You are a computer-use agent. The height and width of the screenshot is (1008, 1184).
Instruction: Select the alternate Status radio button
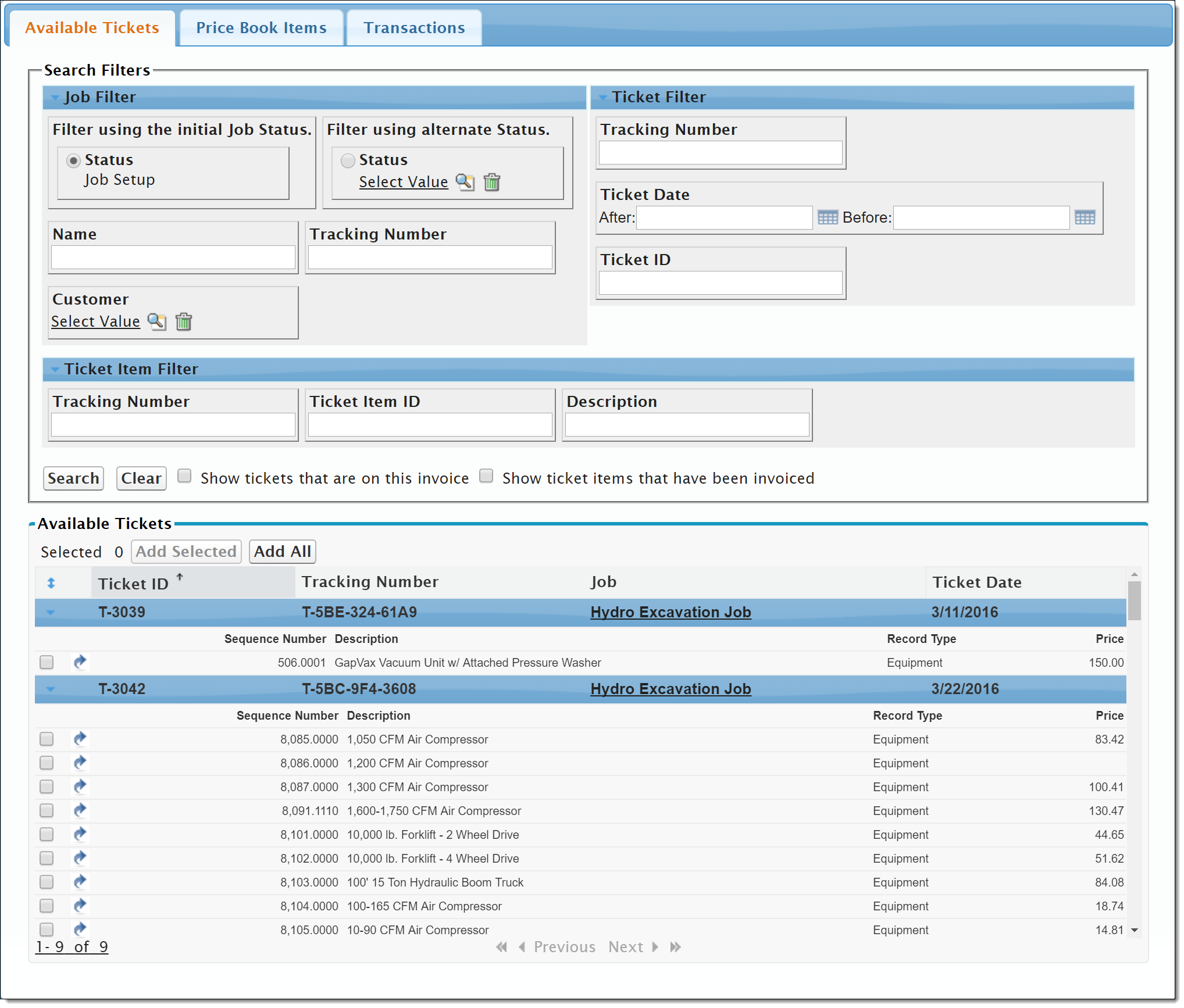pos(348,160)
